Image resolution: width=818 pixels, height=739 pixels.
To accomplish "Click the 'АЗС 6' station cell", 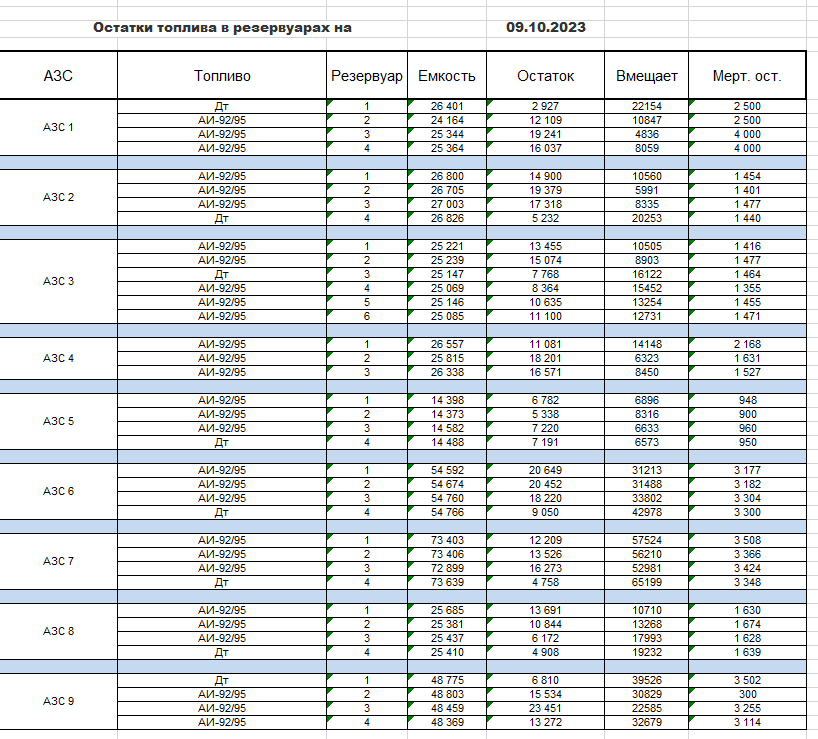I will [58, 491].
